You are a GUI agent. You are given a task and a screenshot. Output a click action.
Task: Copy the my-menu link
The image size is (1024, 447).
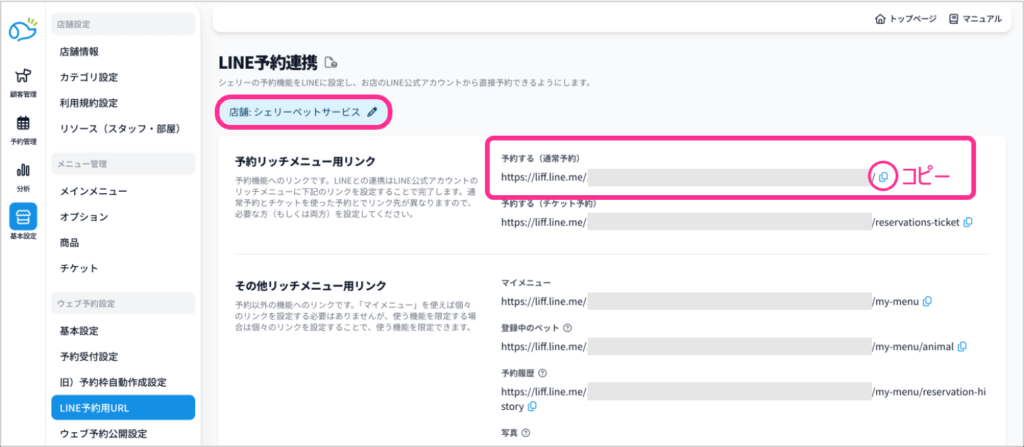(928, 301)
